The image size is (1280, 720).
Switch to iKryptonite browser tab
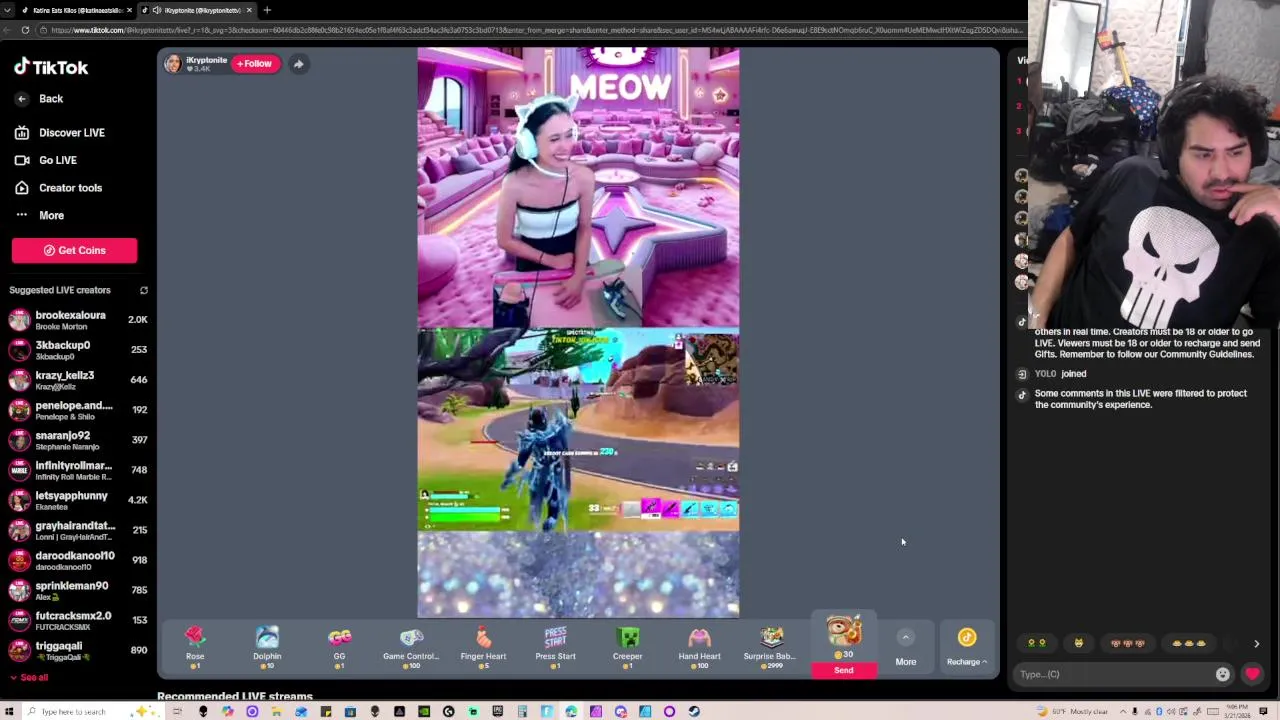[196, 10]
